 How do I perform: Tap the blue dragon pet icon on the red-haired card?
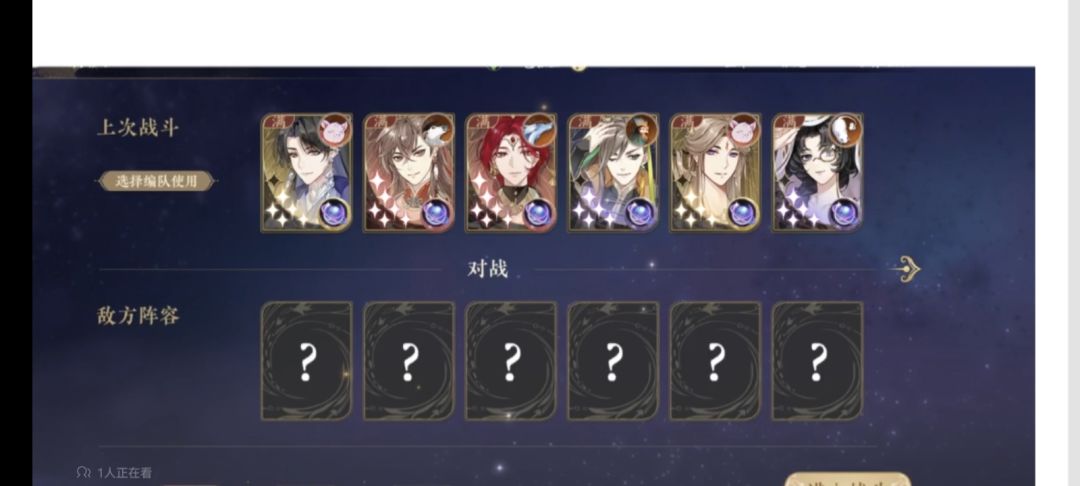[539, 129]
